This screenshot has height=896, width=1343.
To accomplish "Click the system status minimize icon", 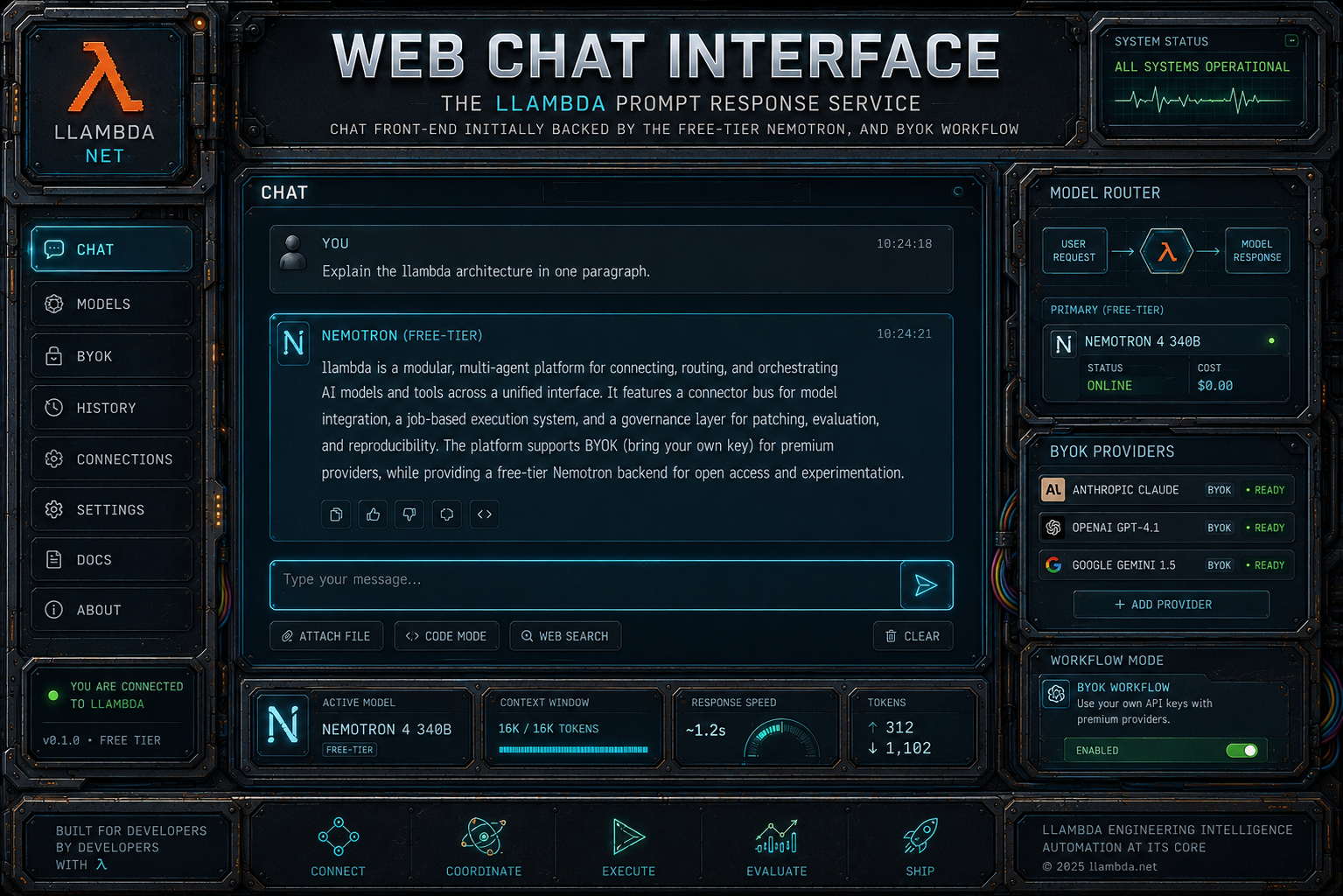I will (x=1291, y=41).
